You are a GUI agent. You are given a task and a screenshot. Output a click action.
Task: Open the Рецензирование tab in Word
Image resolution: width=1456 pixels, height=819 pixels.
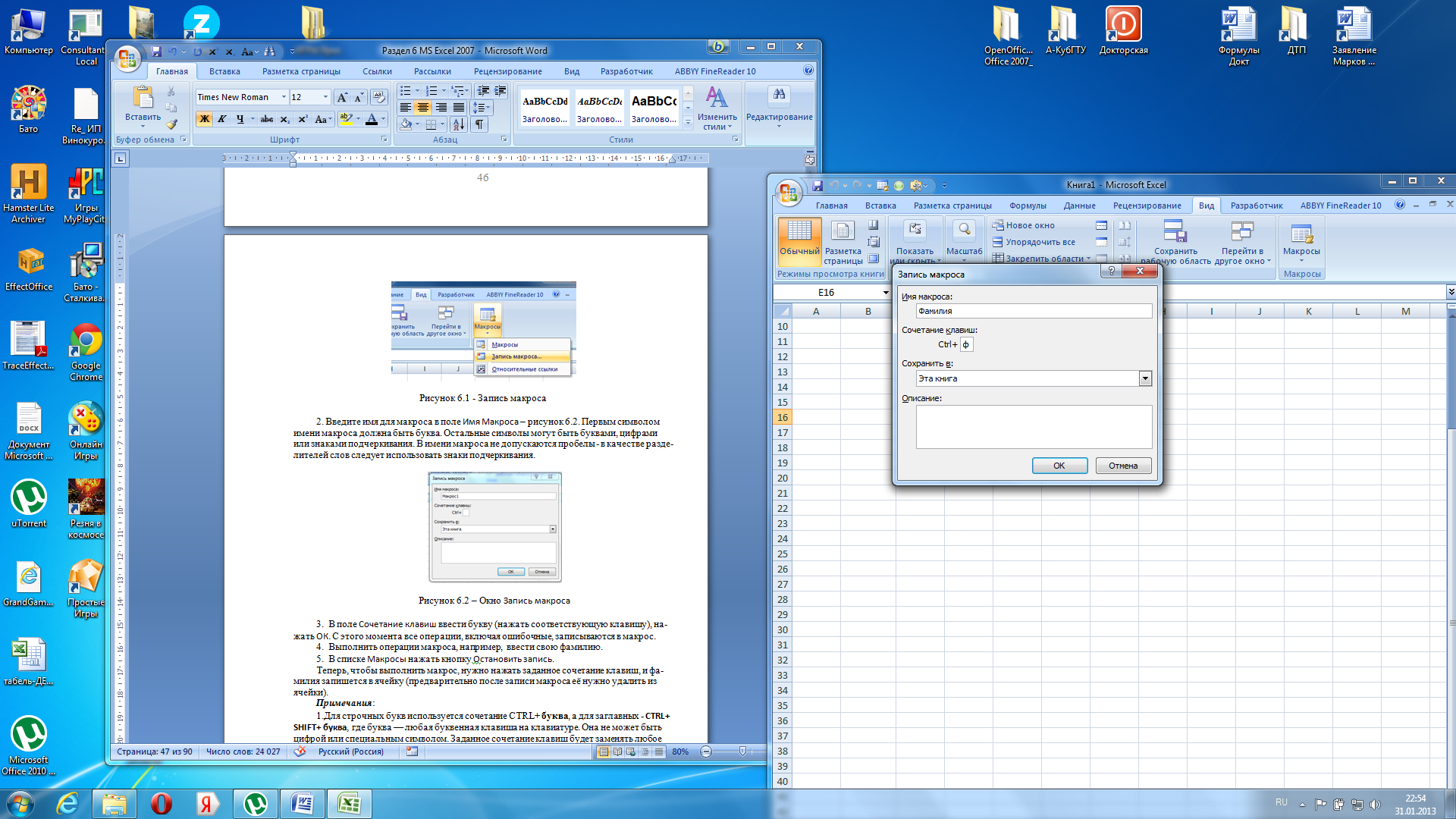click(x=508, y=71)
